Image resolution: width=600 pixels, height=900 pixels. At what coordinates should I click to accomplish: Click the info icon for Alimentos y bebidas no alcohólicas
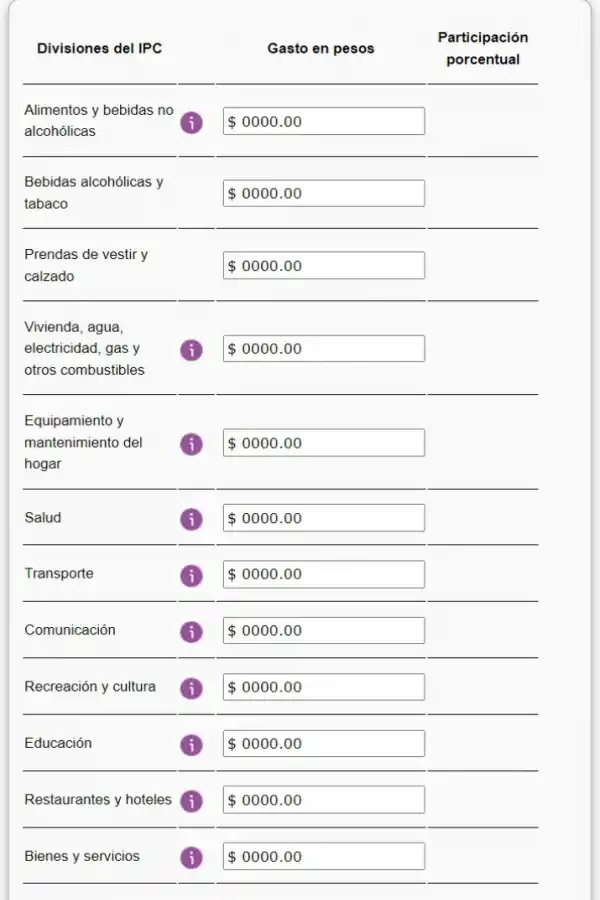(x=191, y=121)
